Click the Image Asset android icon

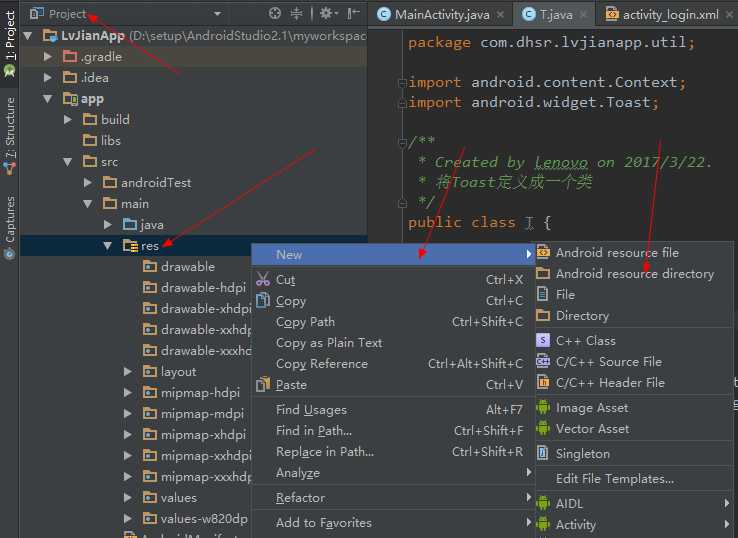click(x=543, y=407)
